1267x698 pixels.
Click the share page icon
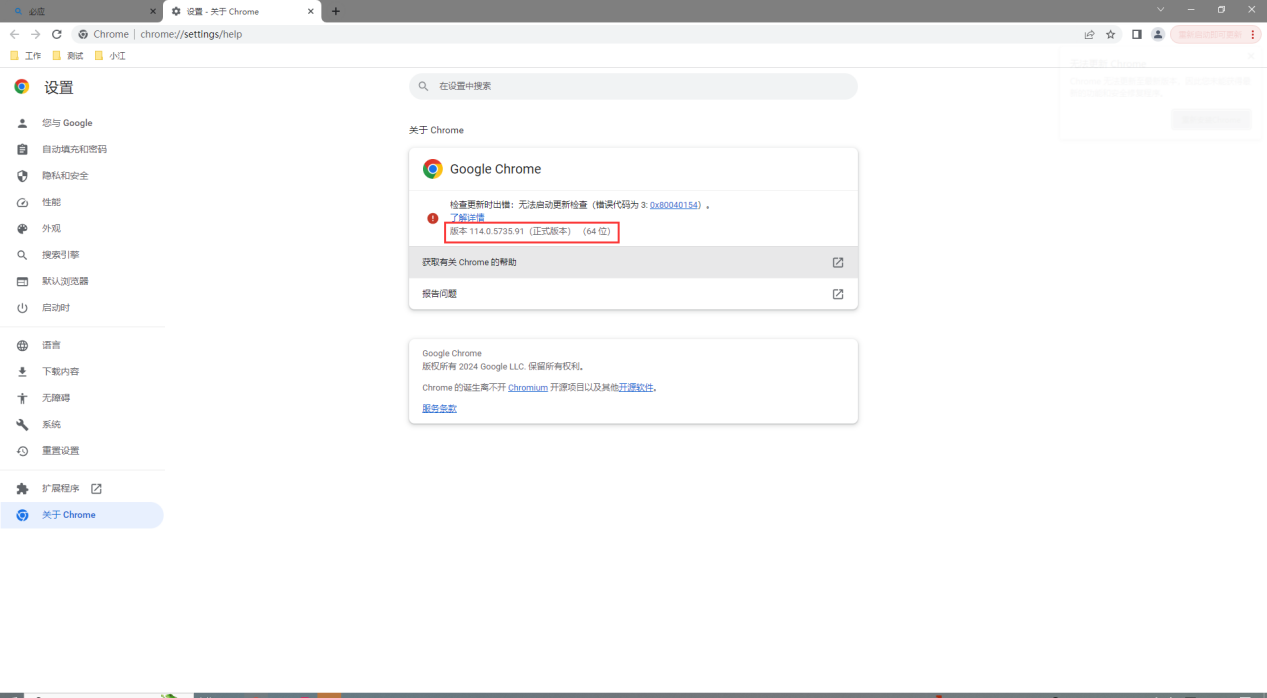1089,34
